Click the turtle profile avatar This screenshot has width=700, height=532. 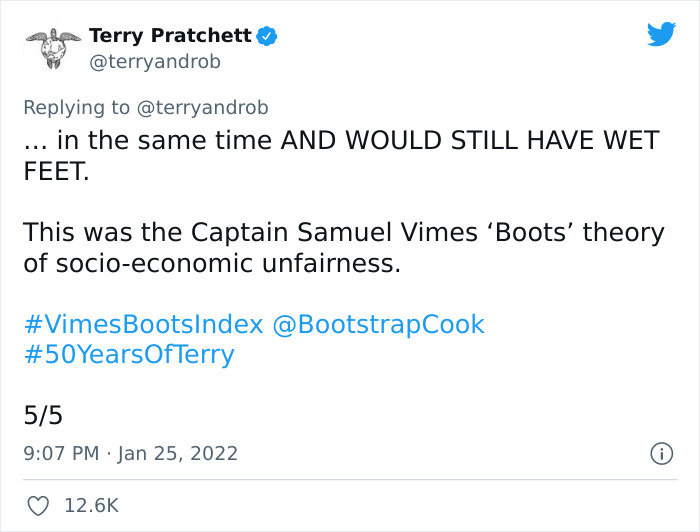[x=53, y=48]
